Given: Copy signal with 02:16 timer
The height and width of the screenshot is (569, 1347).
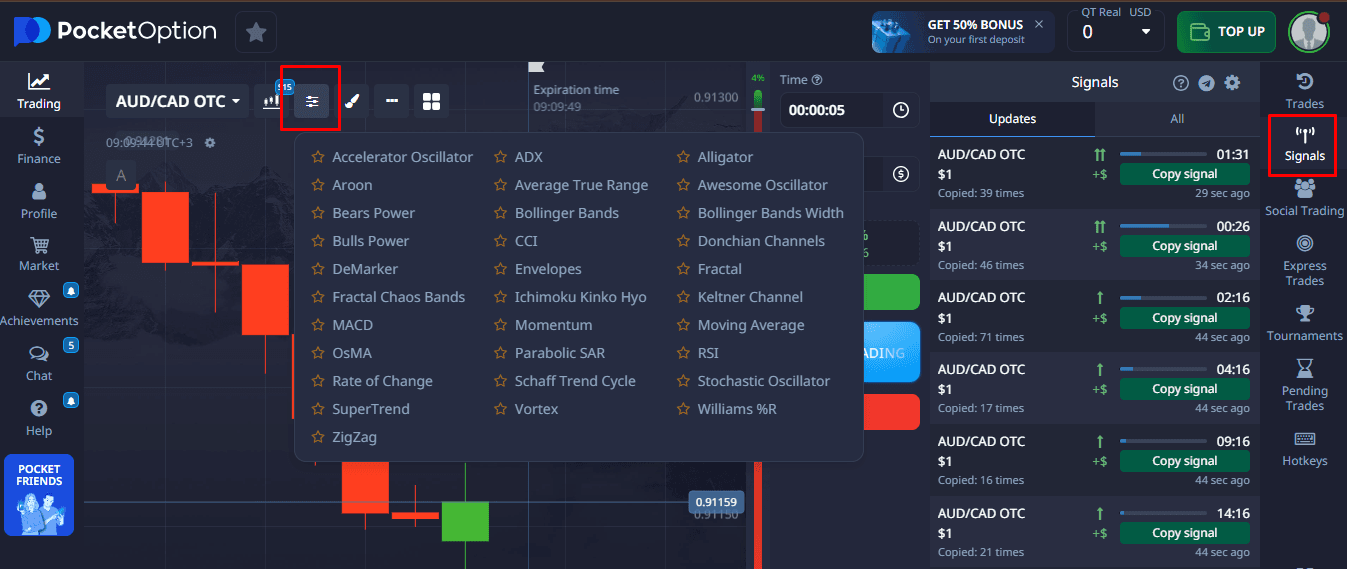Looking at the screenshot, I should point(1185,318).
